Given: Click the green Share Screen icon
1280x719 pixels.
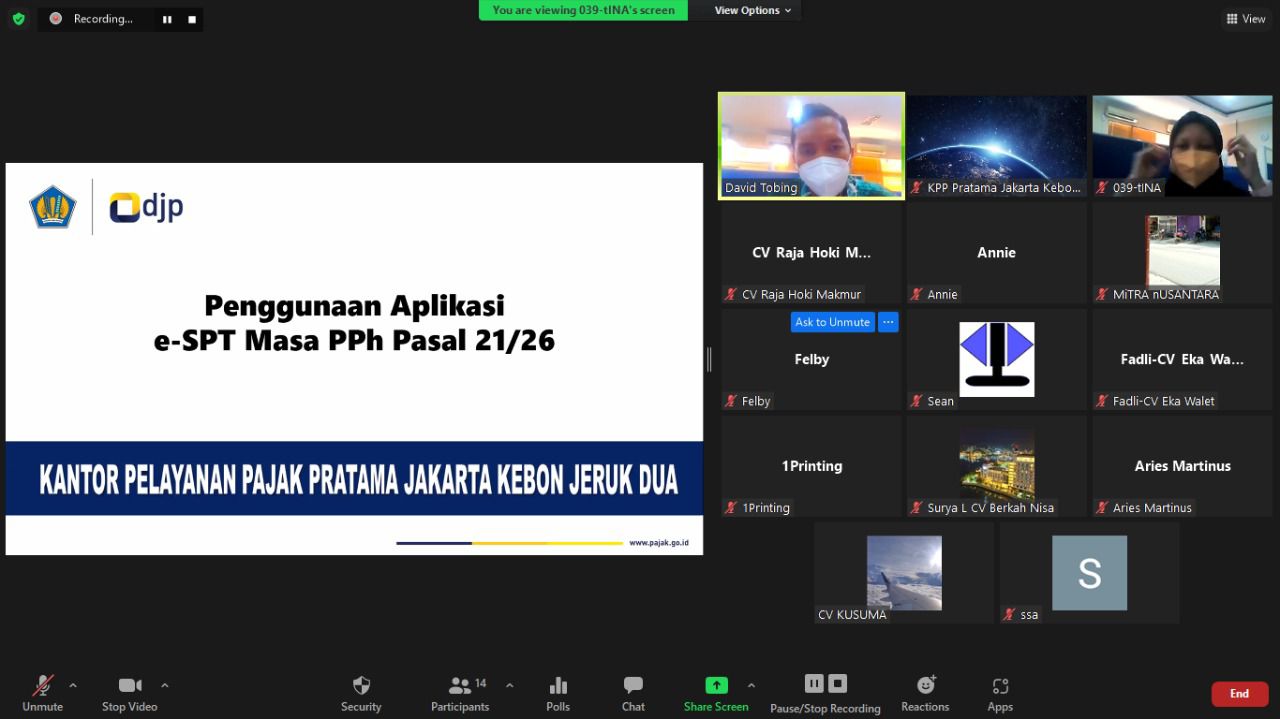Looking at the screenshot, I should tap(716, 686).
